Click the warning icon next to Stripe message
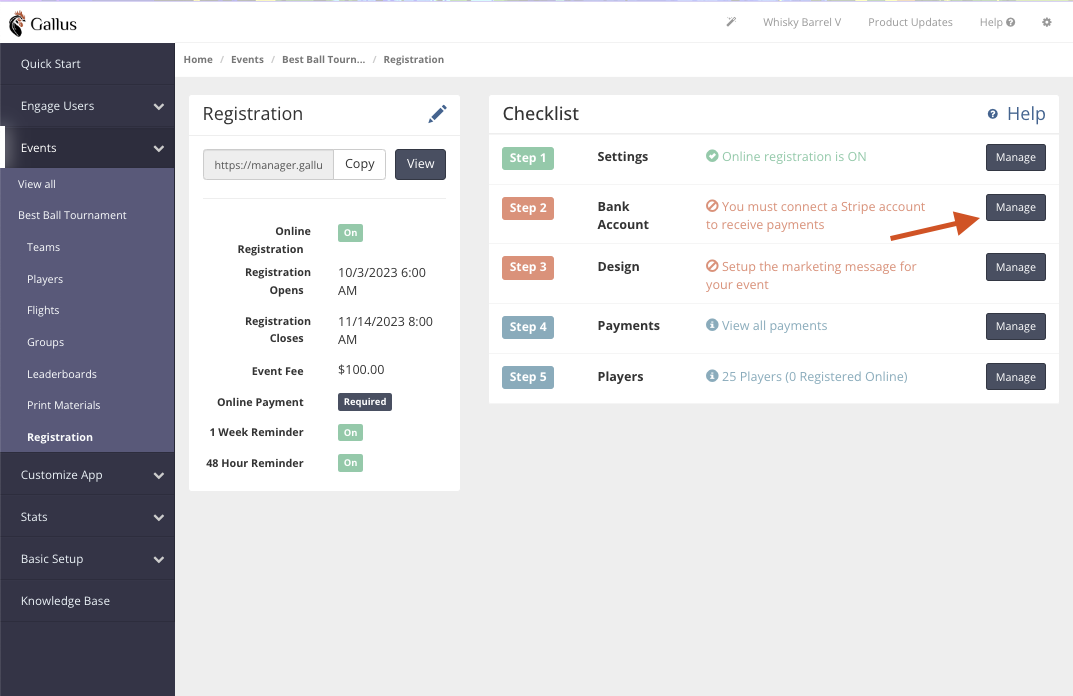This screenshot has height=696, width=1073. (712, 206)
